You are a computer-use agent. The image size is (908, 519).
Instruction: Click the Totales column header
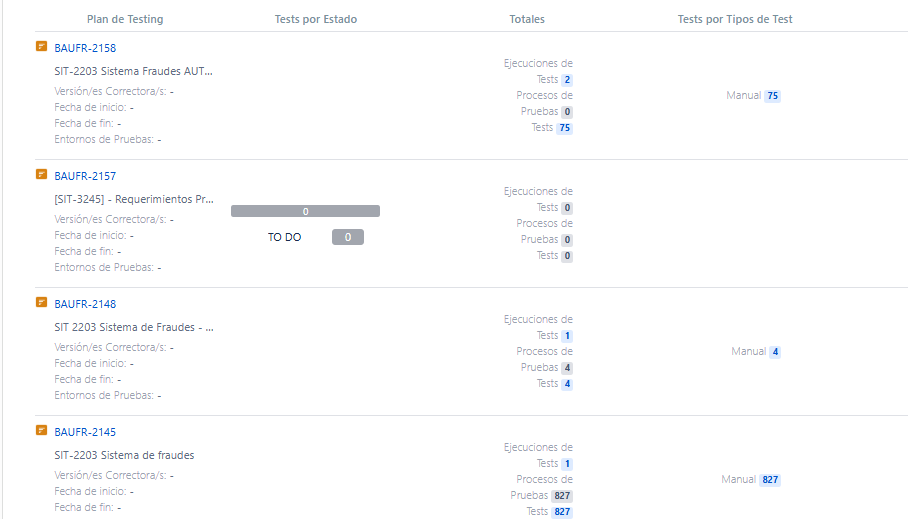pyautogui.click(x=527, y=19)
